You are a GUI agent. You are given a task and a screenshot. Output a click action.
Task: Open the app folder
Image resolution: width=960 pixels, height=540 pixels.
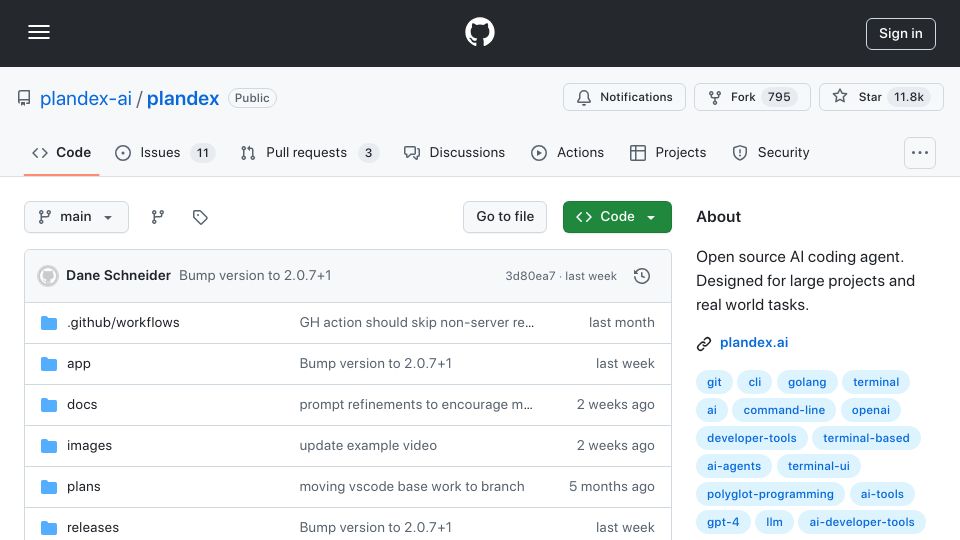coord(79,364)
